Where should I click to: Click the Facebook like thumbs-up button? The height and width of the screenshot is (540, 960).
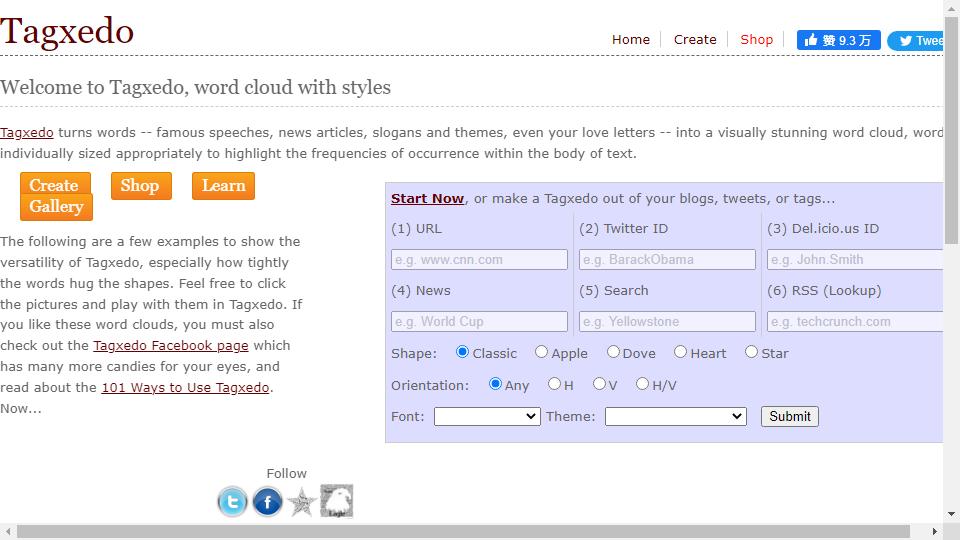[838, 40]
